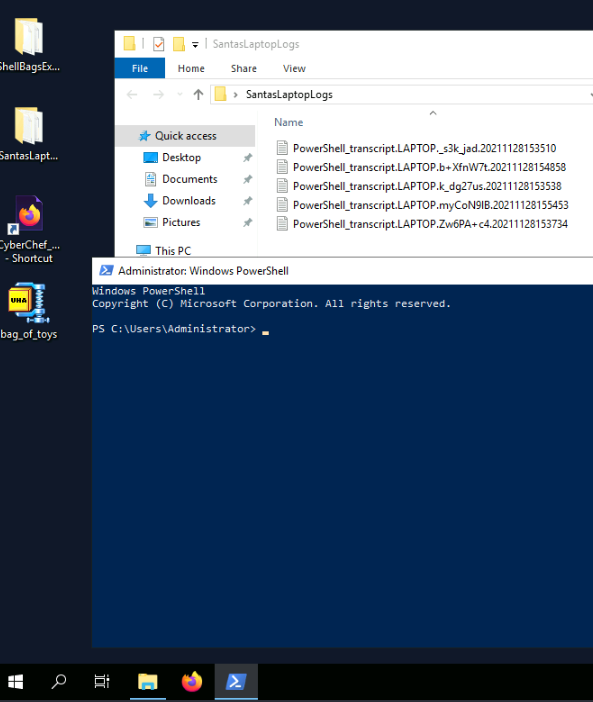Viewport: 593px width, 702px height.
Task: Unpin Pictures using its pin icon
Action: pos(247,222)
